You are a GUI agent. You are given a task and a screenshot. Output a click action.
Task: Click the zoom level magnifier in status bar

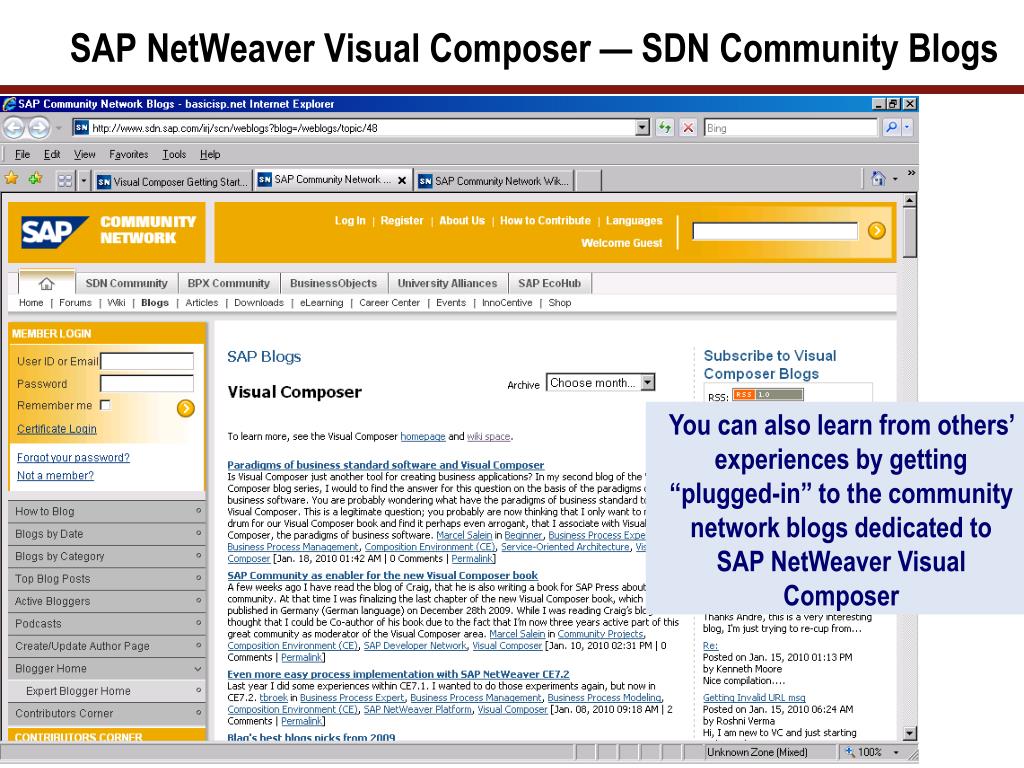[850, 752]
